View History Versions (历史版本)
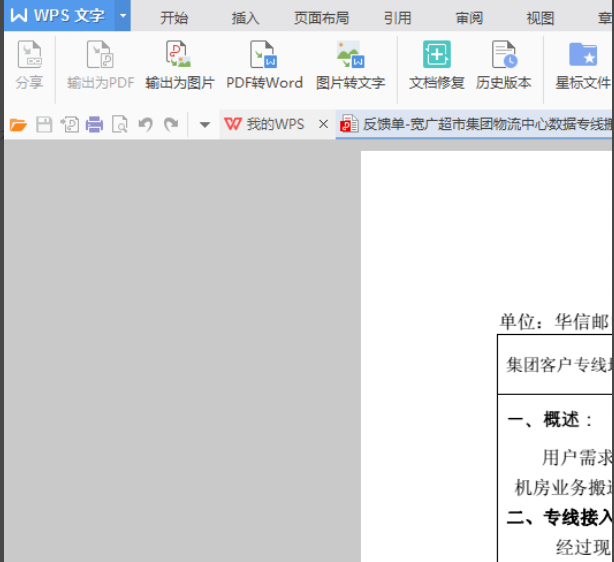614x562 pixels. [x=504, y=56]
